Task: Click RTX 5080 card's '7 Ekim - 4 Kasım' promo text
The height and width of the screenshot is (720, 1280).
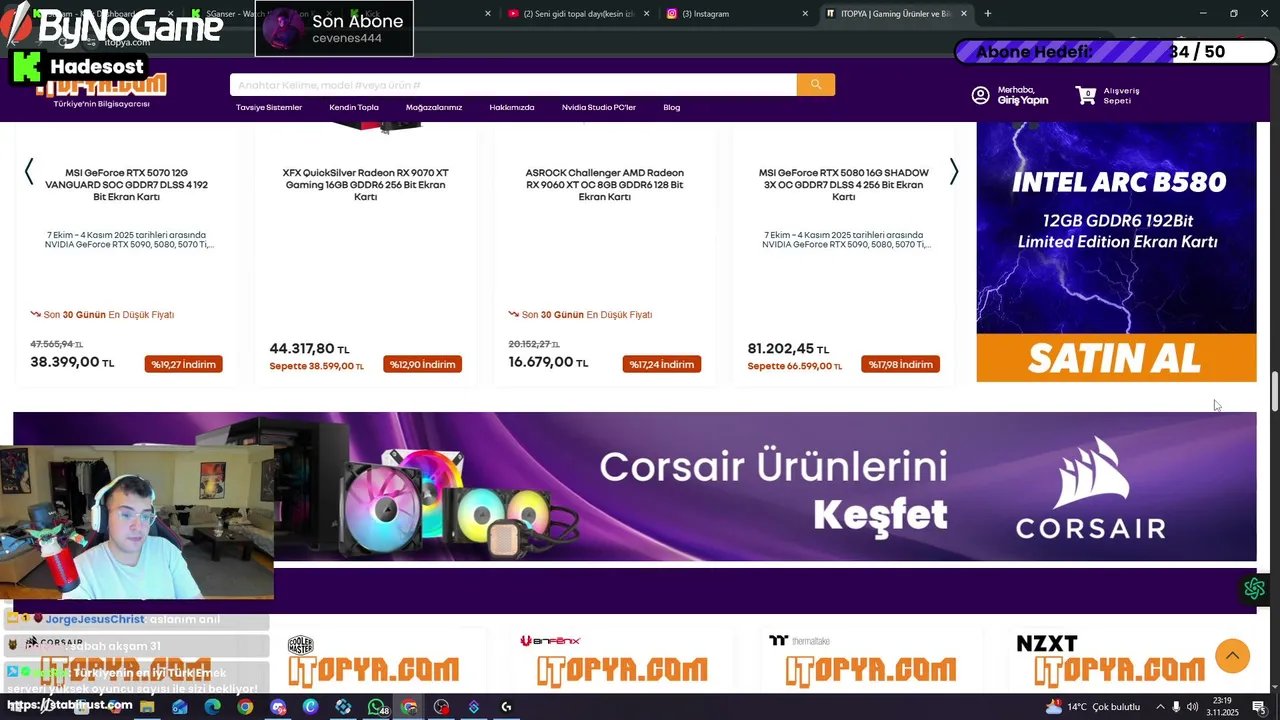Action: click(846, 240)
